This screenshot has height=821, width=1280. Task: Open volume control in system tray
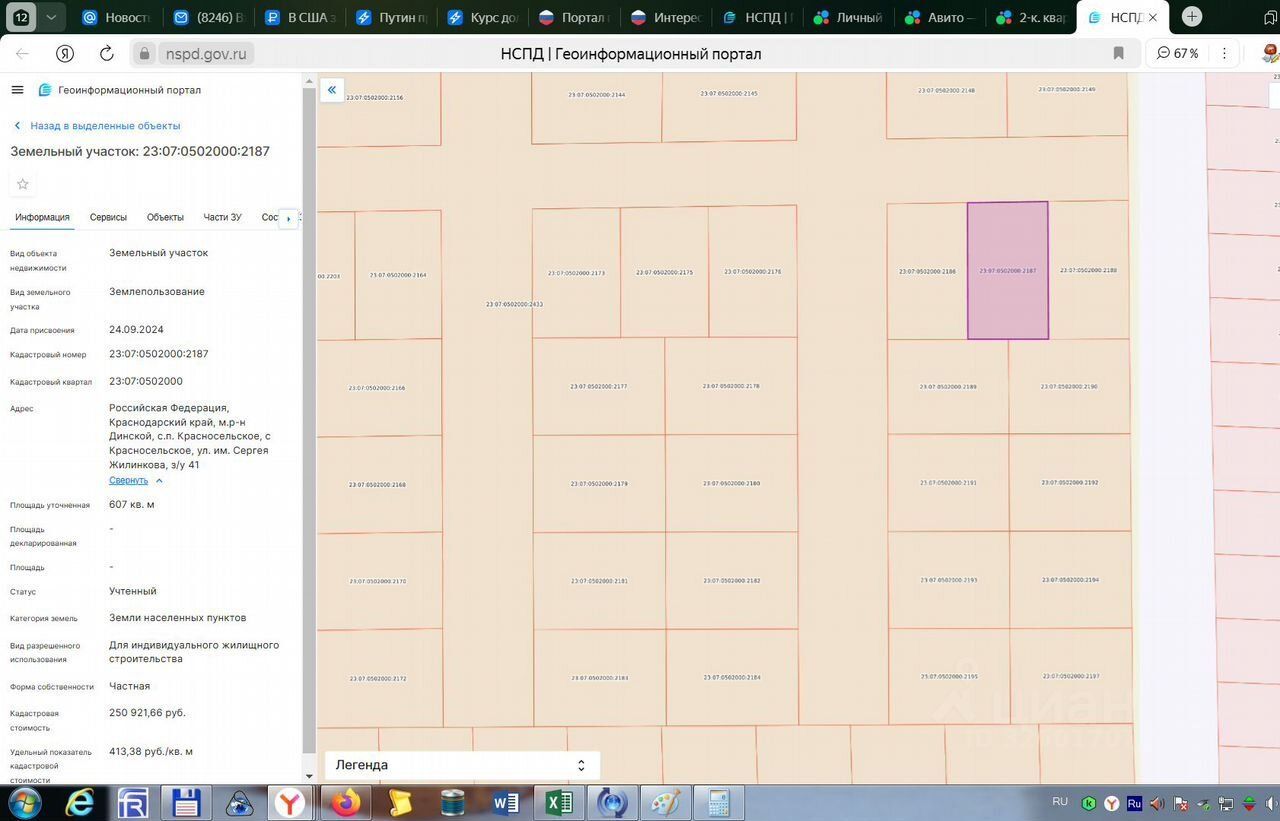click(x=1158, y=803)
